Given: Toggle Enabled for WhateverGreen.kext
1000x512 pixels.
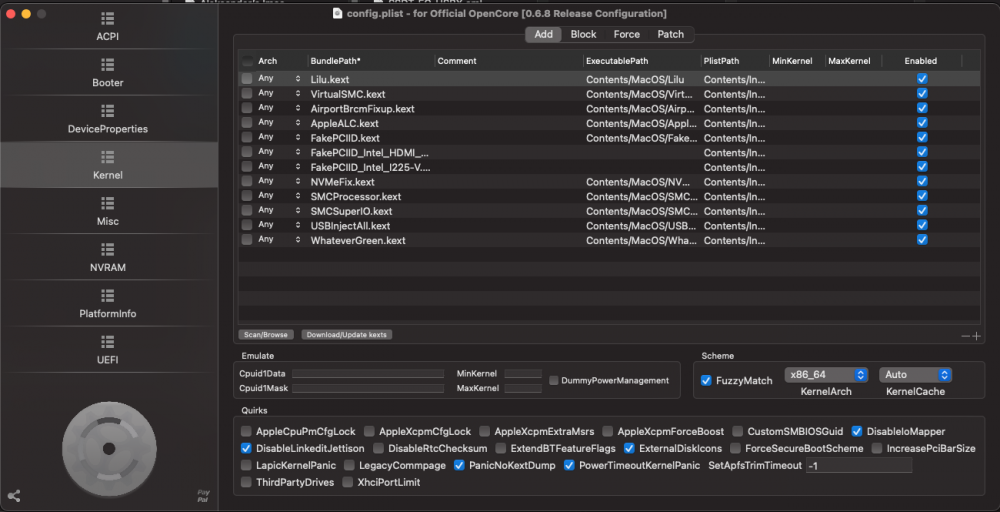Looking at the screenshot, I should [x=922, y=240].
